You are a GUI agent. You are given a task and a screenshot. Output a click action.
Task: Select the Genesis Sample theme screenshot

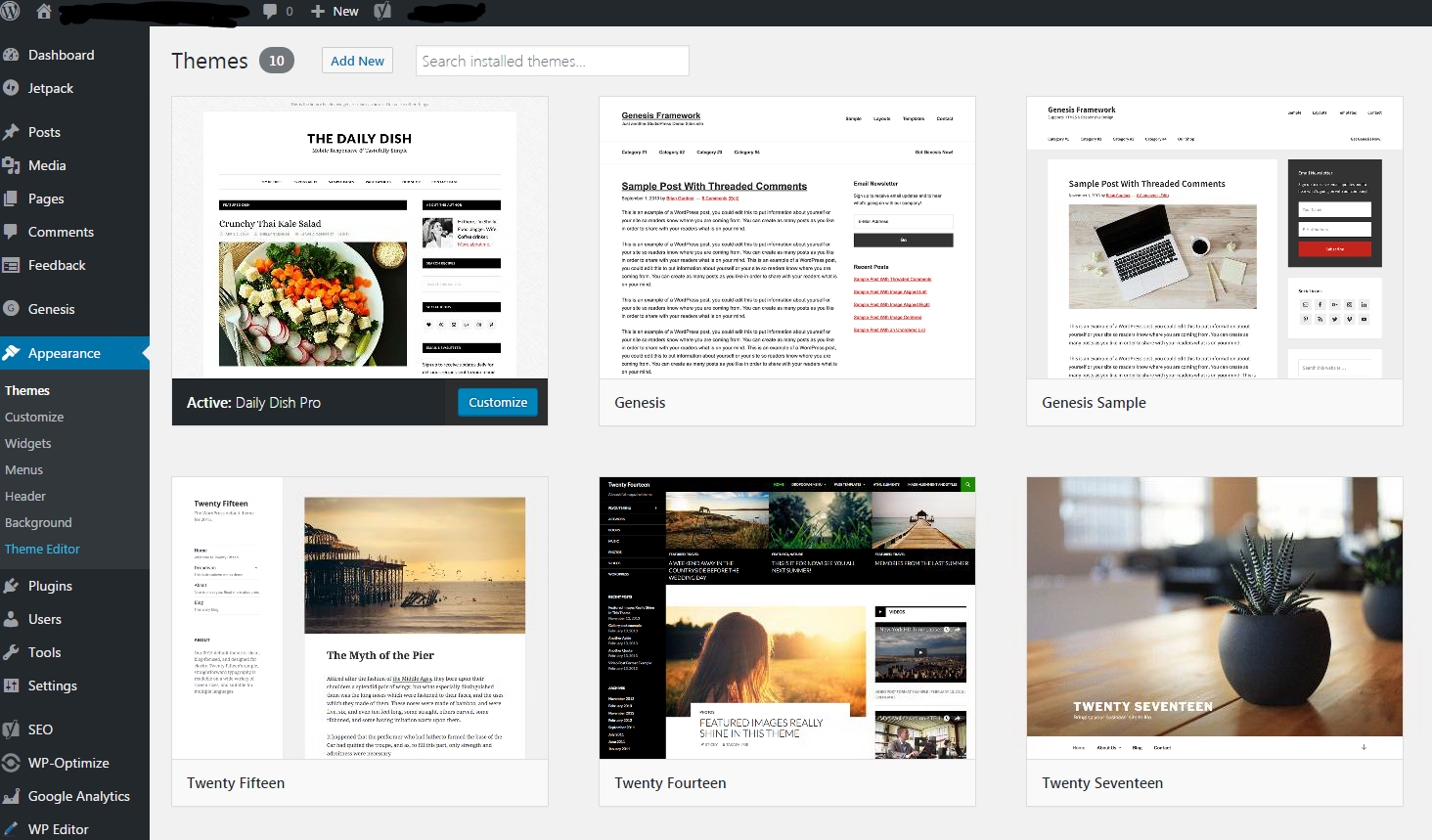coord(1215,238)
